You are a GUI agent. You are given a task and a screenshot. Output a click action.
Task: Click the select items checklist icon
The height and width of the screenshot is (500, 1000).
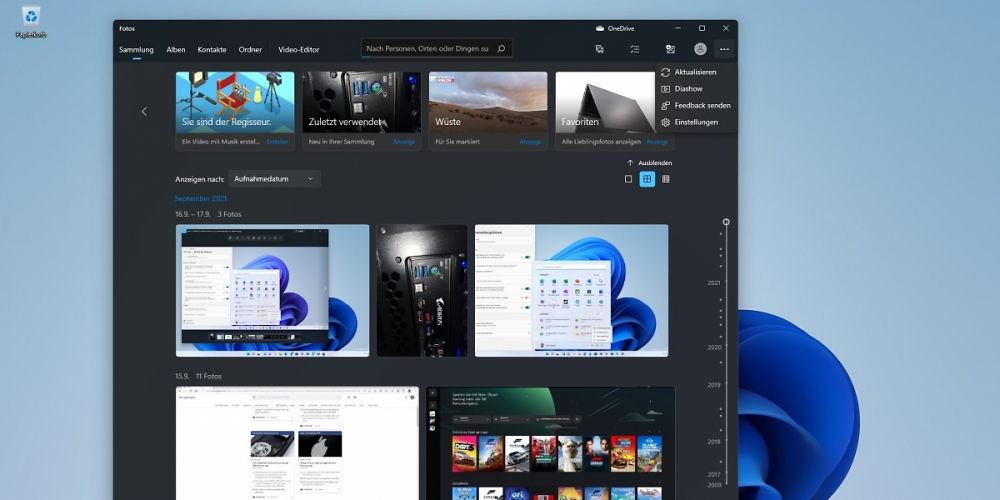635,49
